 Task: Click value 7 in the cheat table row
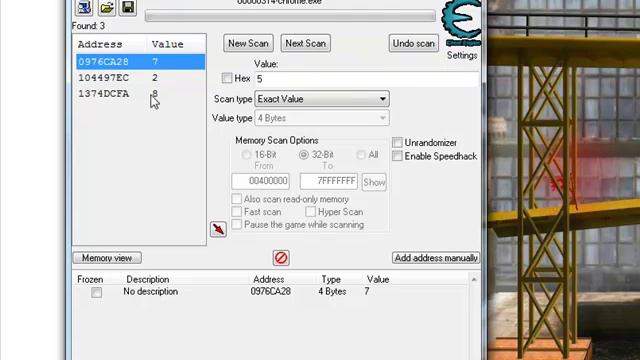click(367, 291)
